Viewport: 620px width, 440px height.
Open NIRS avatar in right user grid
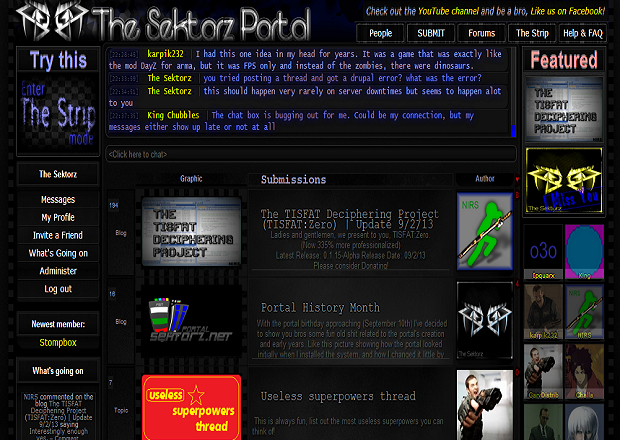click(x=584, y=312)
